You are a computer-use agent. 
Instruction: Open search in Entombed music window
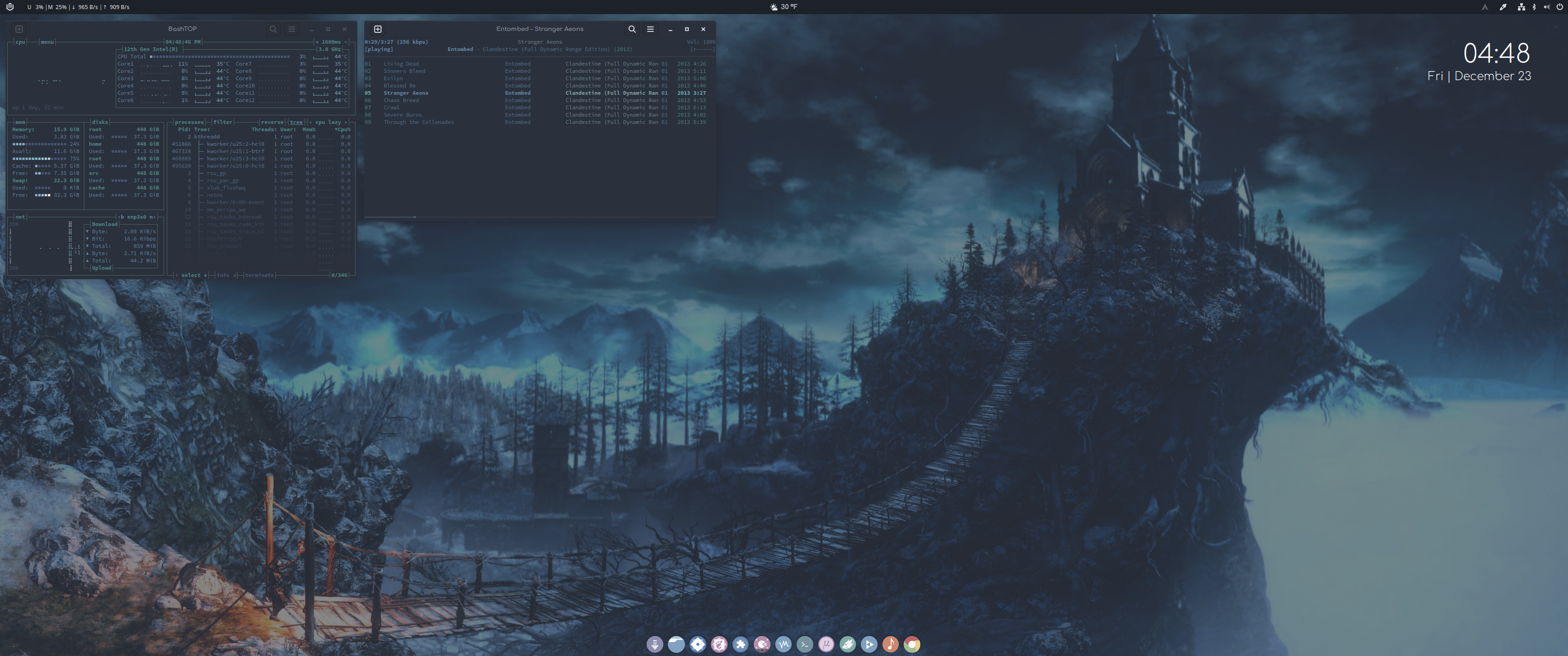(x=632, y=29)
